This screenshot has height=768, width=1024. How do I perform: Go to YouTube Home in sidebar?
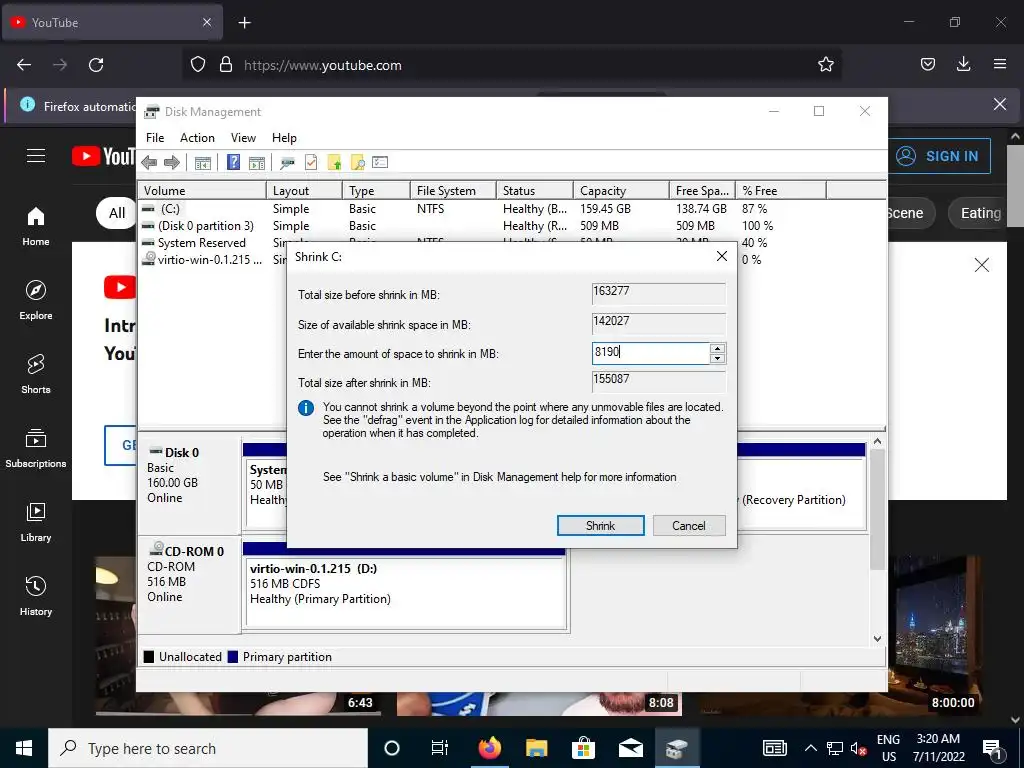click(36, 227)
